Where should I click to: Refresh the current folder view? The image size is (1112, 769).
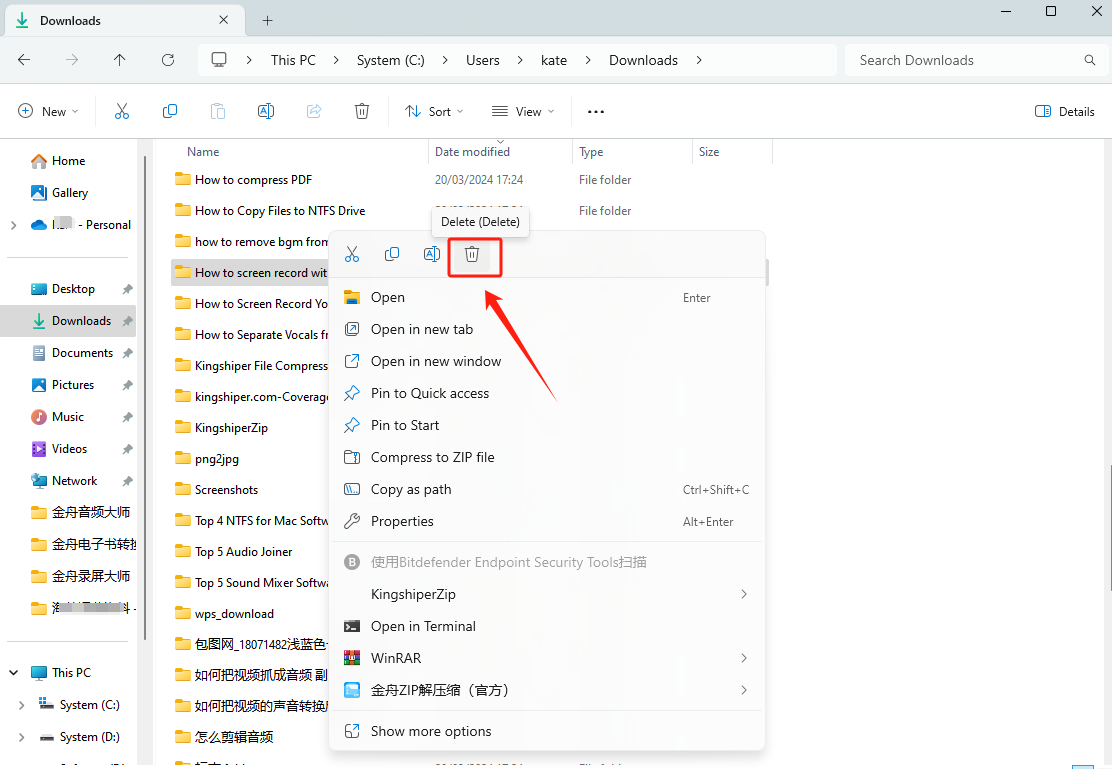pyautogui.click(x=168, y=60)
